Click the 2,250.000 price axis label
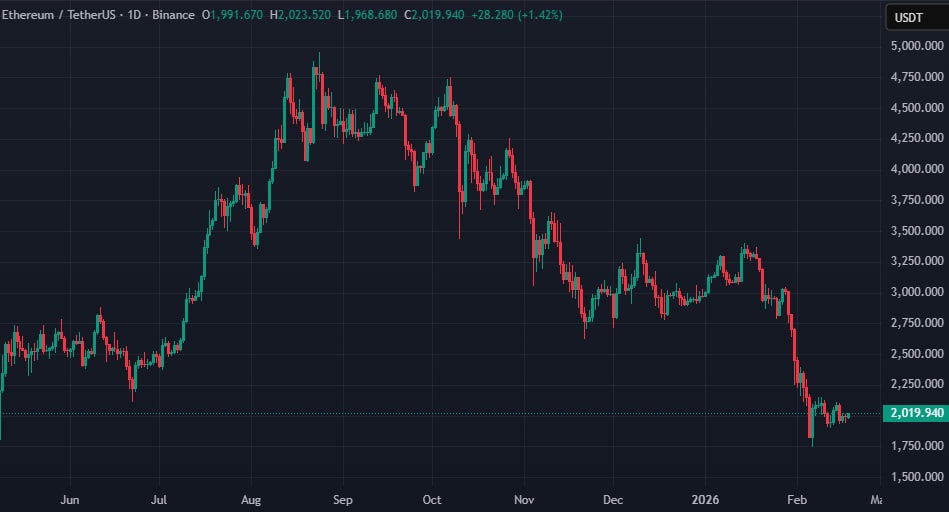This screenshot has height=512, width=949. tap(917, 384)
